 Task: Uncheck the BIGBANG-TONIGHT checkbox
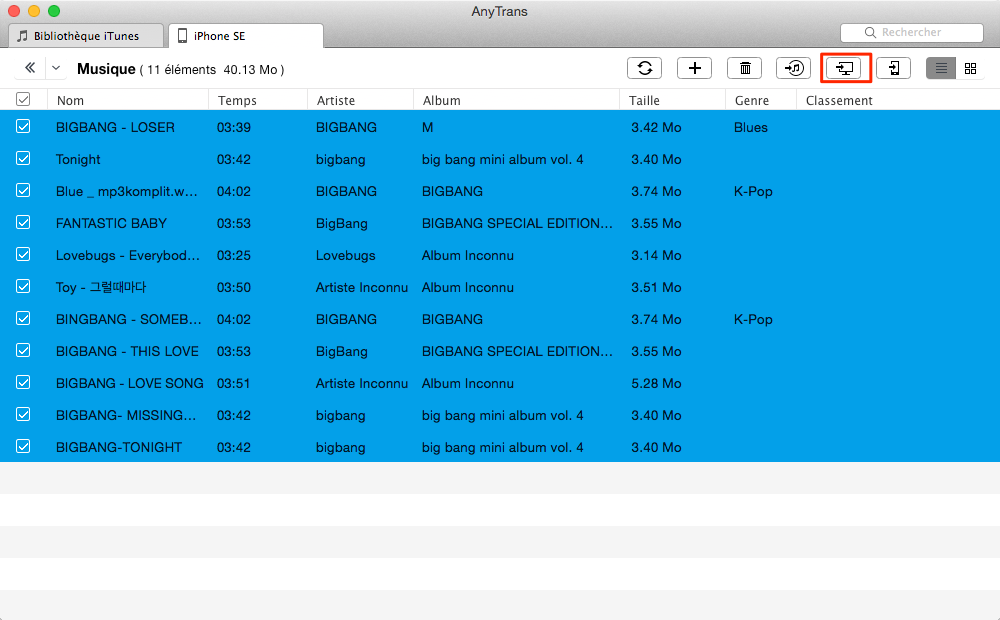(x=23, y=446)
